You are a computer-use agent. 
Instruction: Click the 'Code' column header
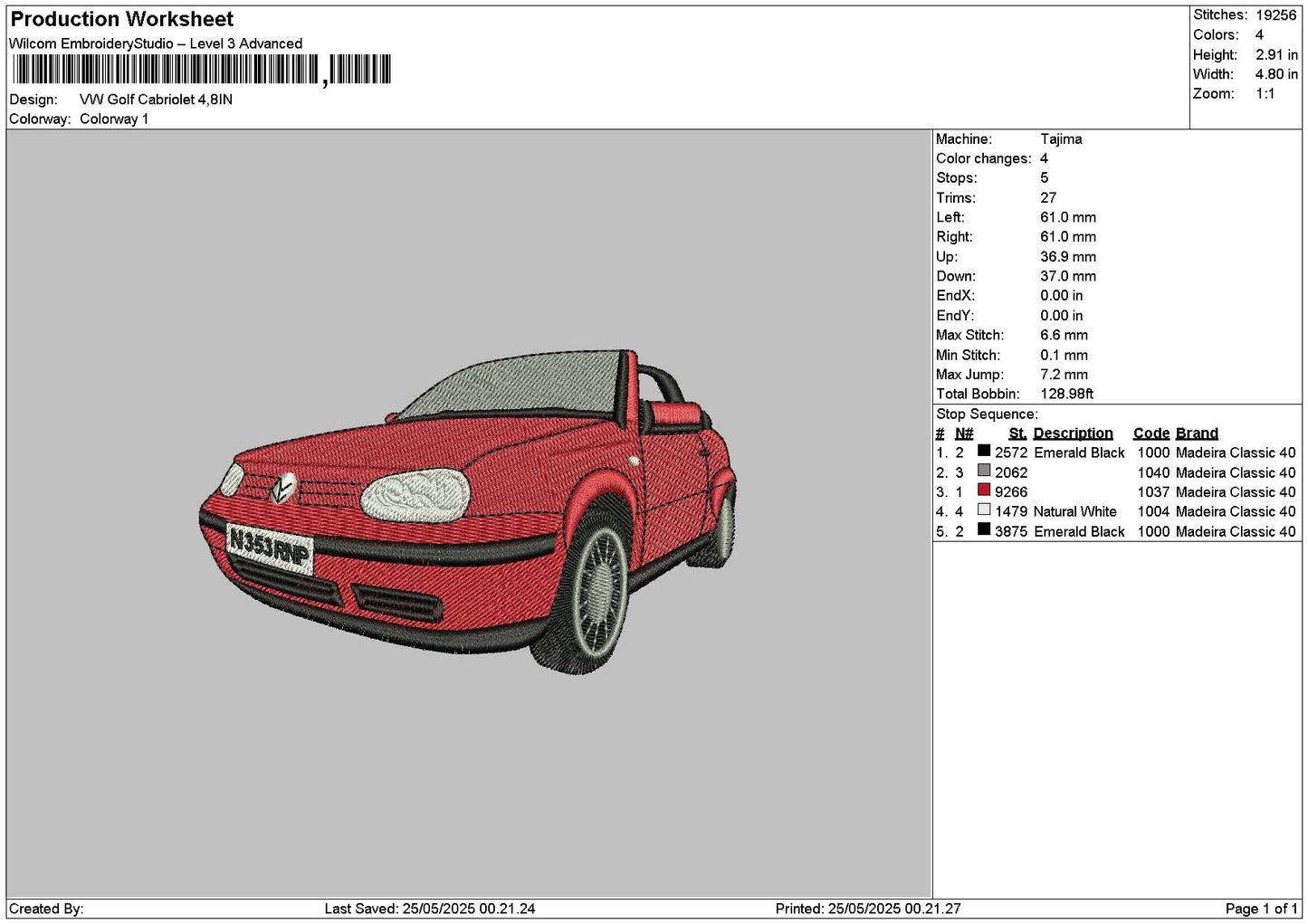[x=1151, y=433]
